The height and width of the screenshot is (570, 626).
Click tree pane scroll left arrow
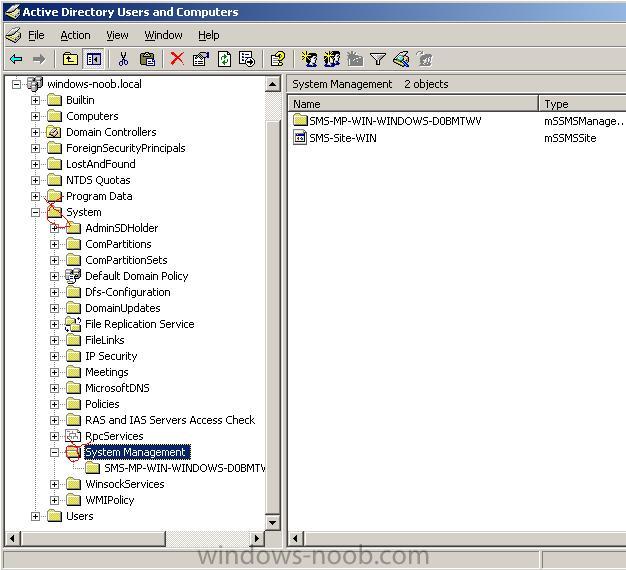[12, 538]
